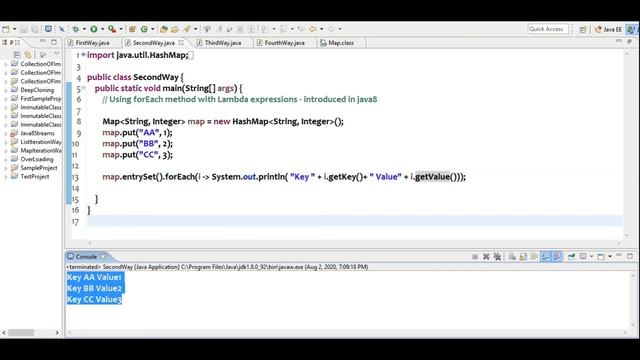Click the New file wizard icon
Screen dimensions: 640x360
tap(6, 29)
